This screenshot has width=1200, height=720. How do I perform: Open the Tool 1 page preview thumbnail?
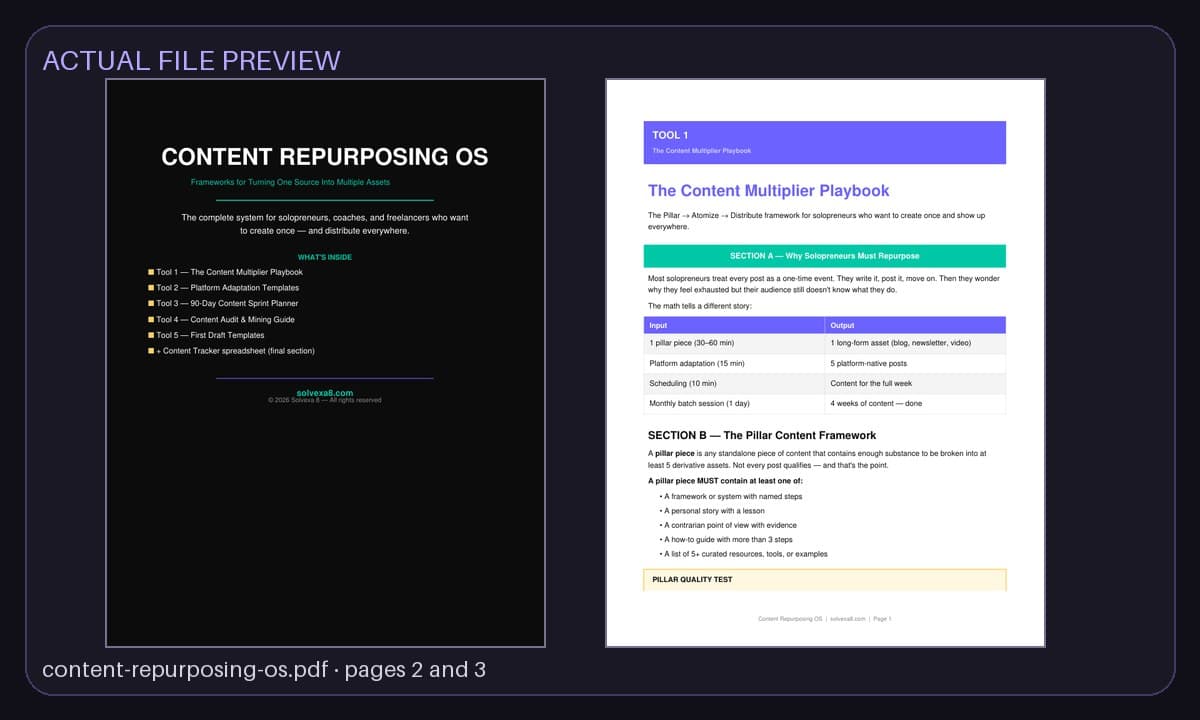(825, 363)
